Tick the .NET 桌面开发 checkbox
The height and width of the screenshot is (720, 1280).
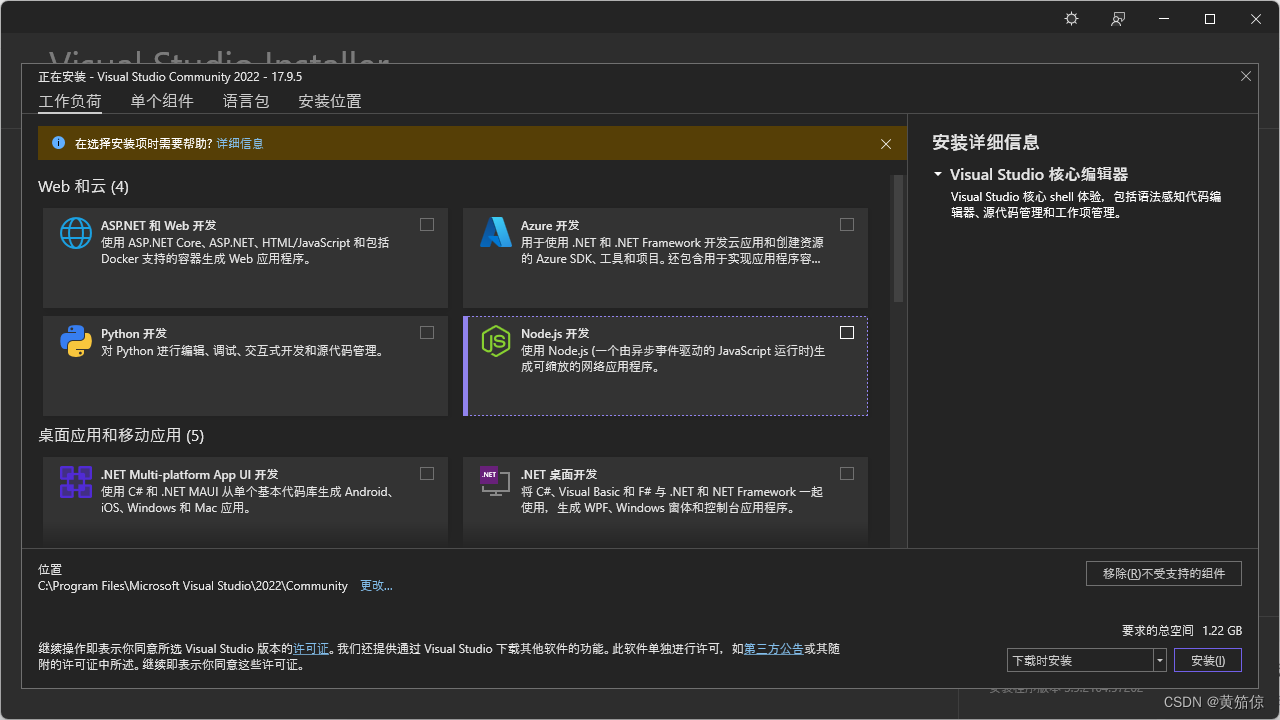pos(847,473)
